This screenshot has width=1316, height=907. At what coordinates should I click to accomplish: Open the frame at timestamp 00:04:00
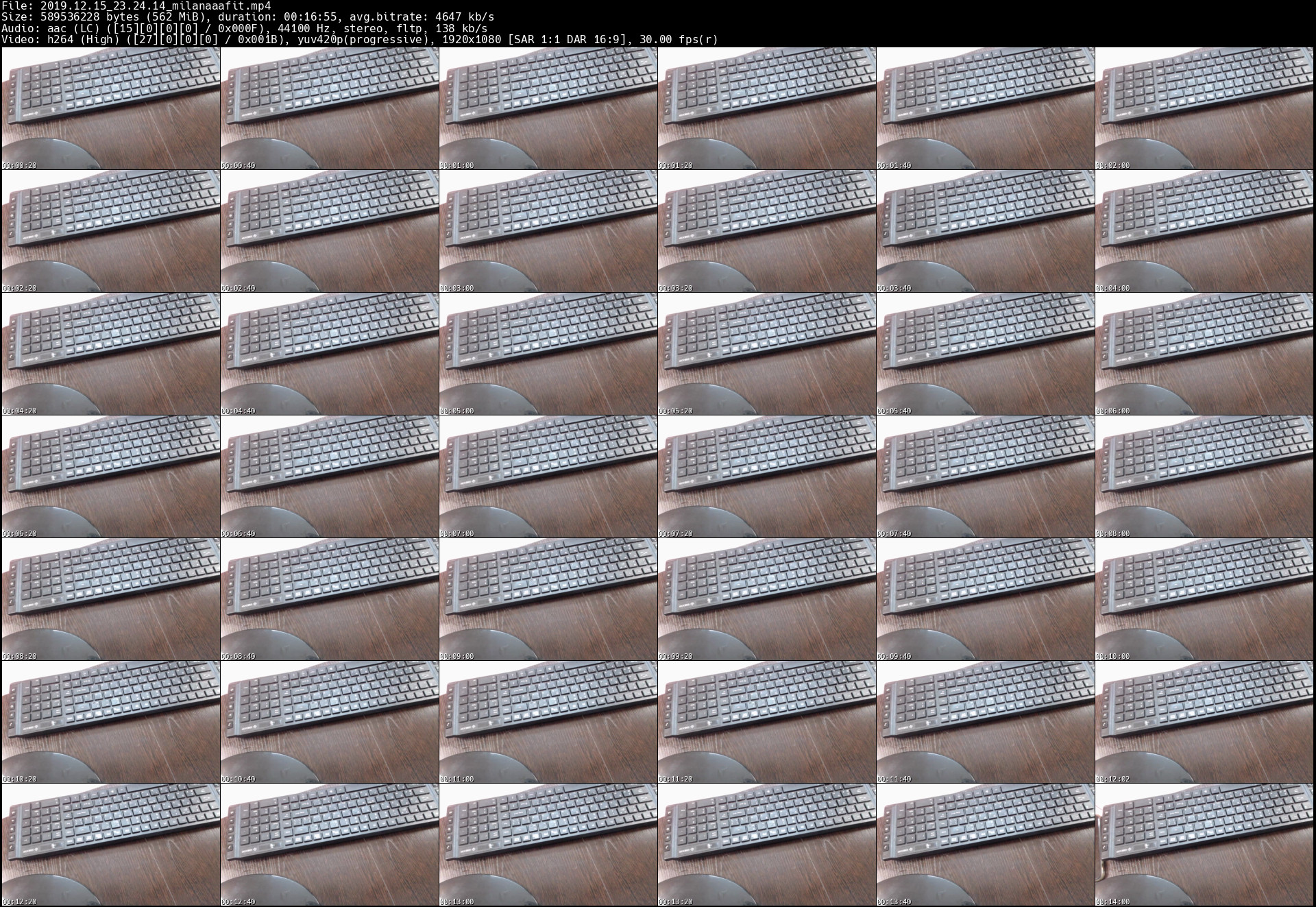pos(1204,231)
